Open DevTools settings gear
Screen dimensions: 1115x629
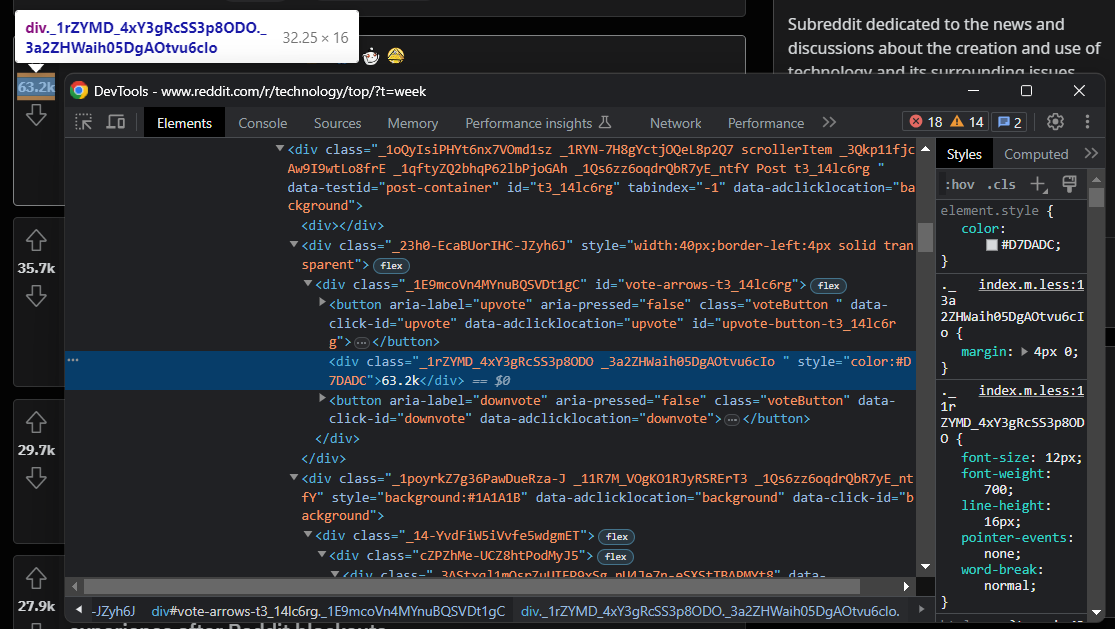click(x=1055, y=122)
